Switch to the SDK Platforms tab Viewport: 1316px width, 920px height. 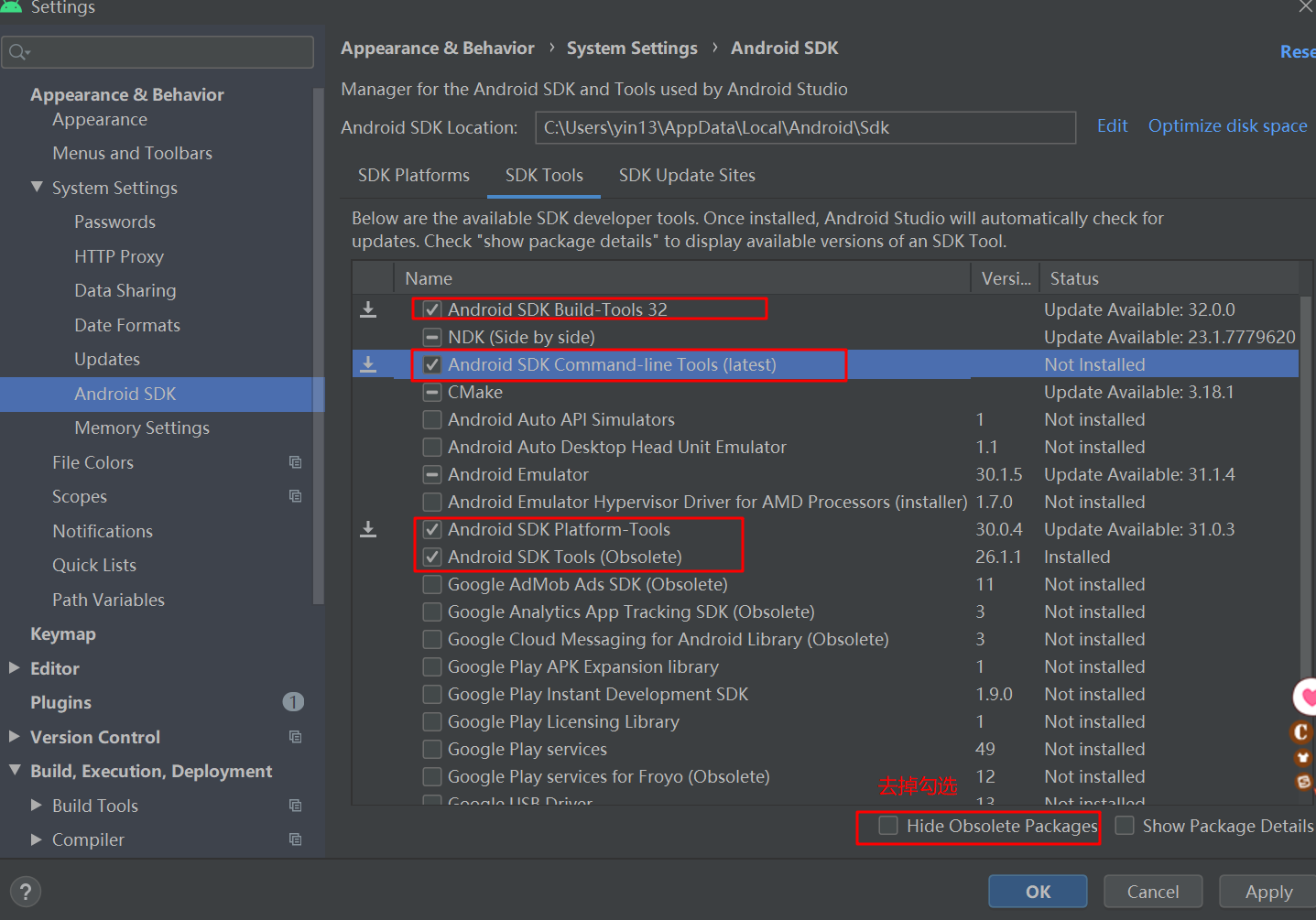(x=414, y=175)
